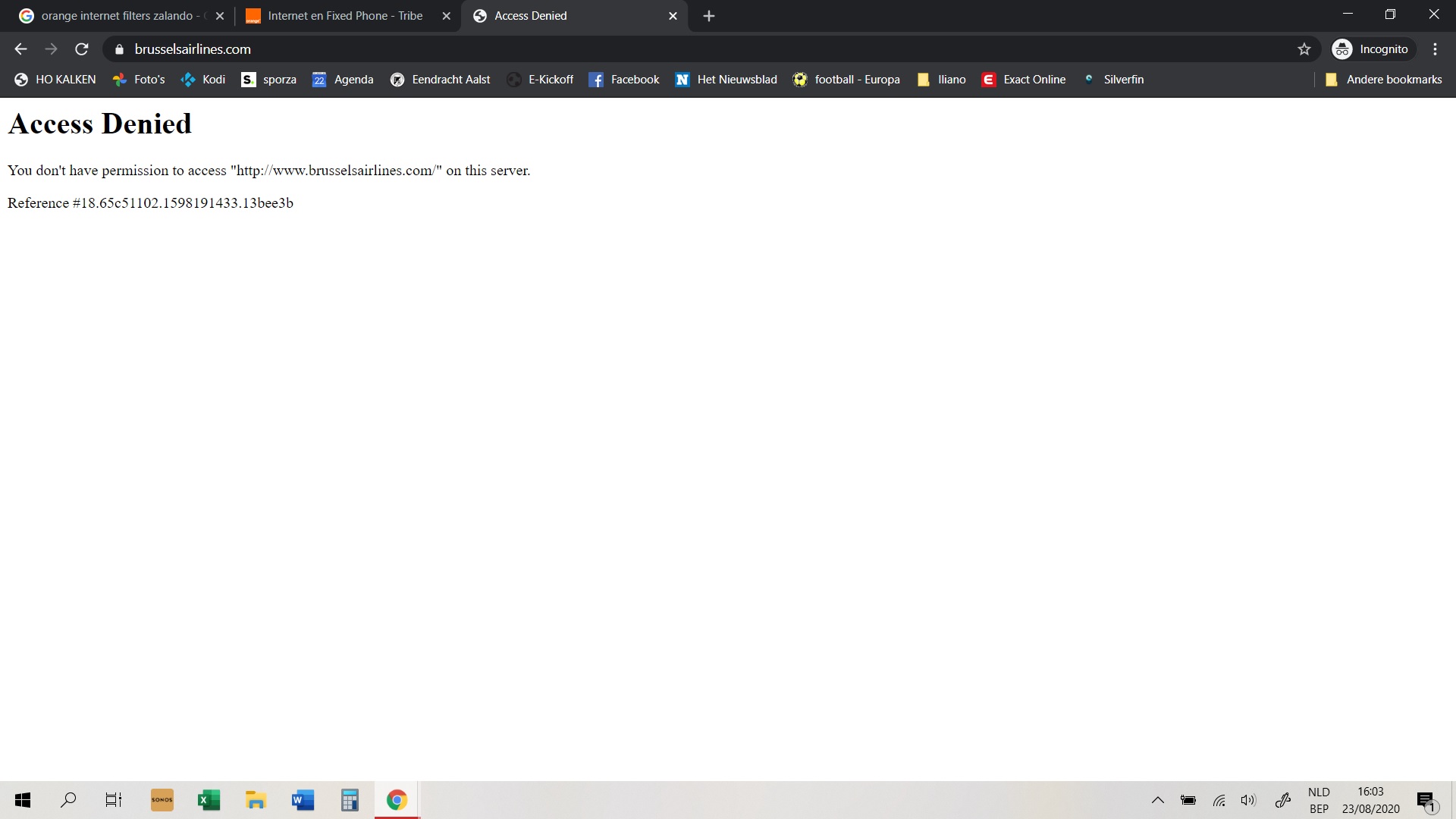
Task: Close the orange internet filters tab
Action: click(220, 16)
